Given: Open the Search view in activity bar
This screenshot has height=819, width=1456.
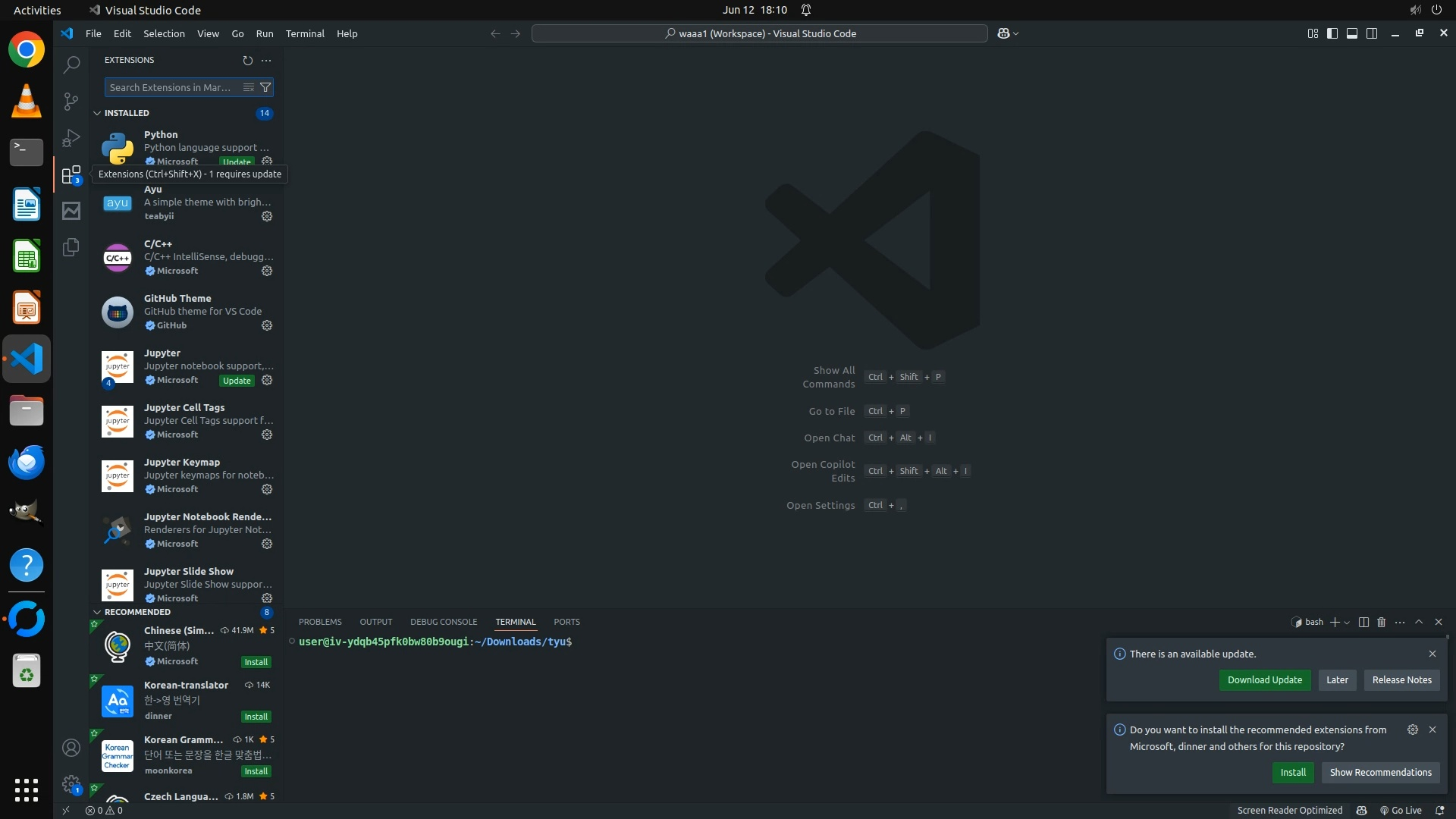Looking at the screenshot, I should pos(71,65).
